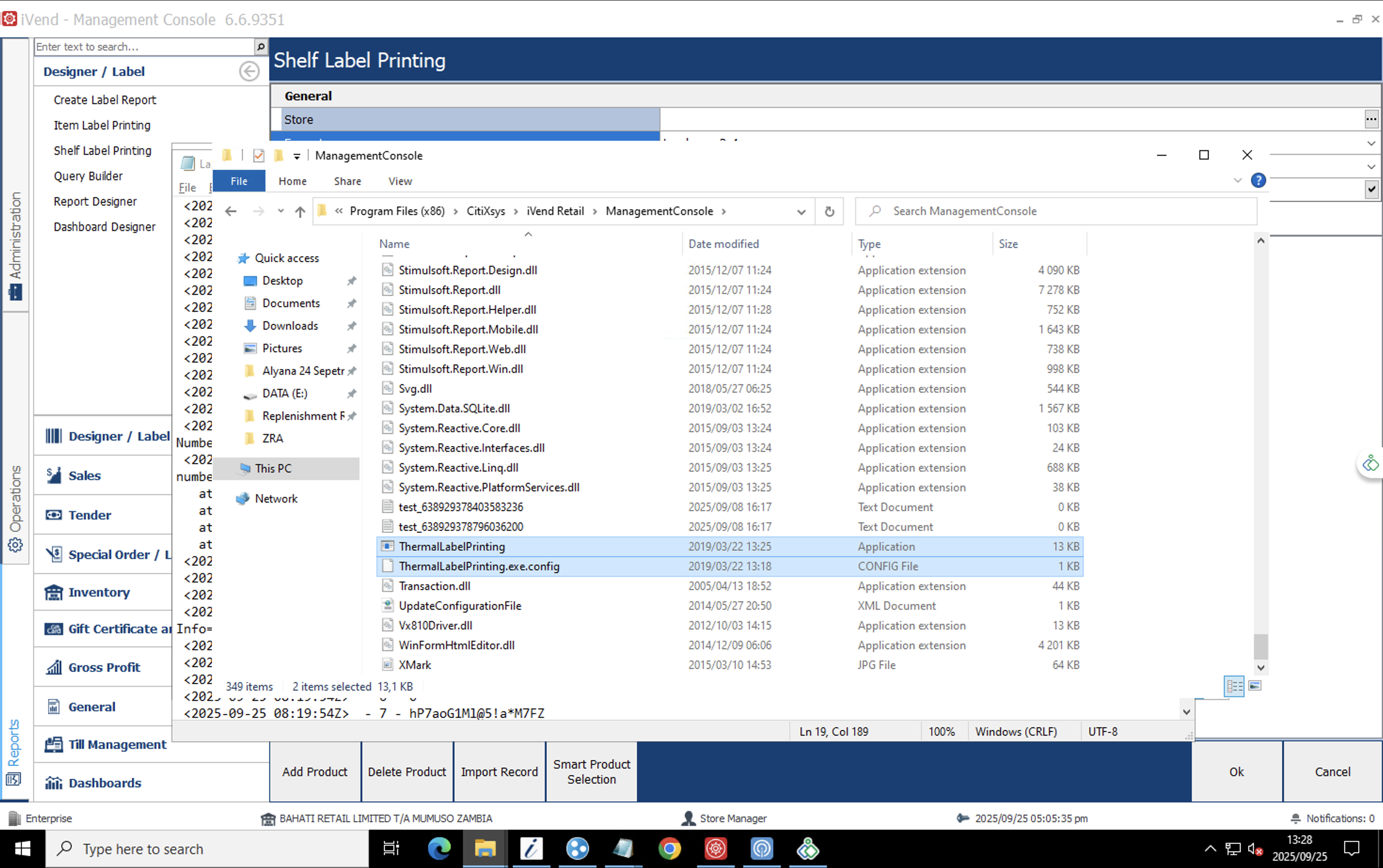Viewport: 1383px width, 868px height.
Task: Open the recent locations dropdown arrow
Action: tap(281, 211)
